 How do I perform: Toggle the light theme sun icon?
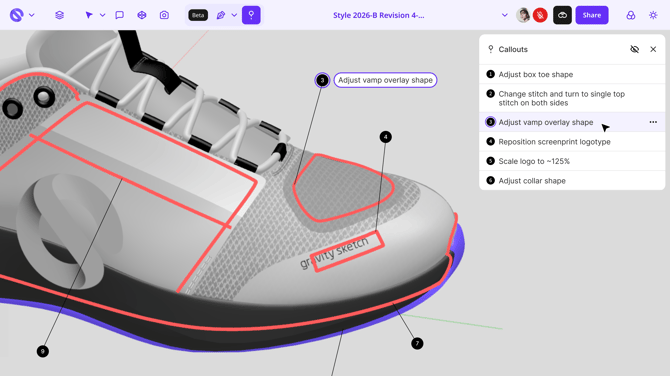(x=653, y=15)
